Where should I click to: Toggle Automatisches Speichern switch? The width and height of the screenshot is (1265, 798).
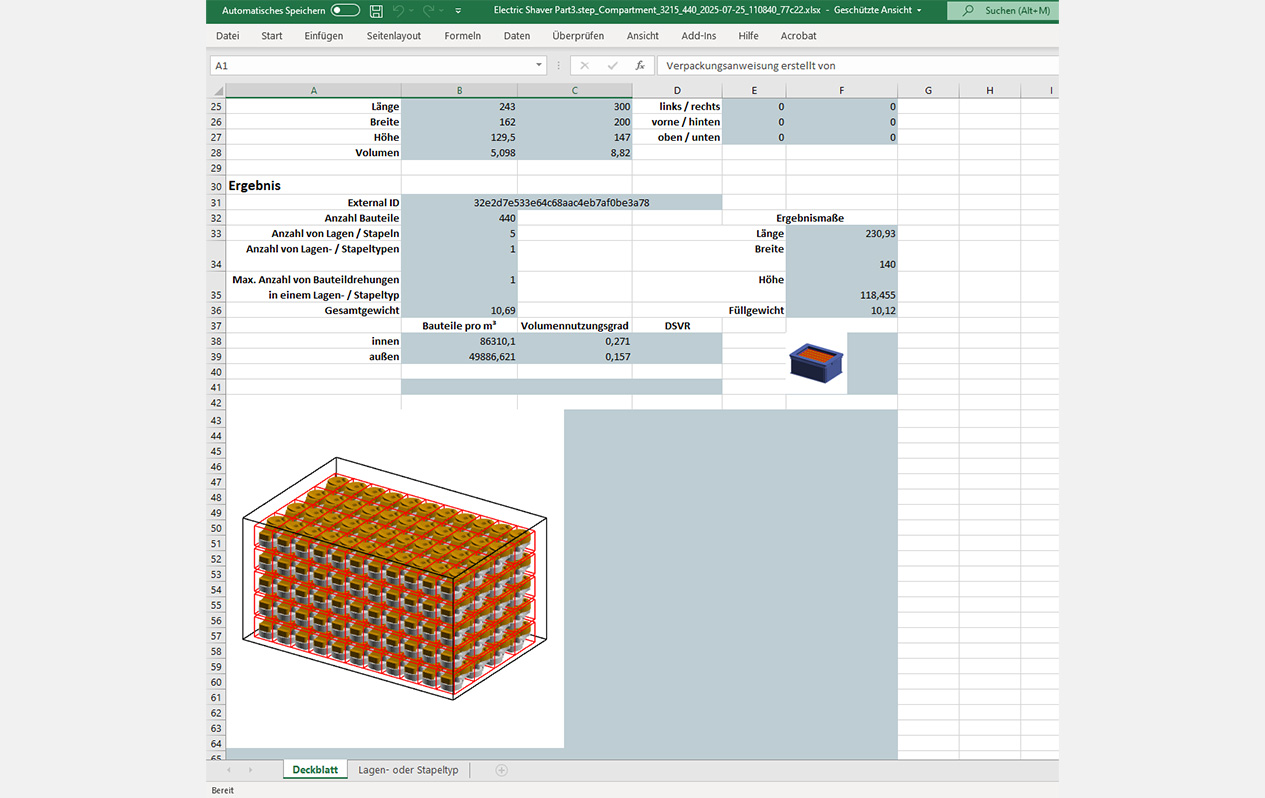tap(345, 11)
